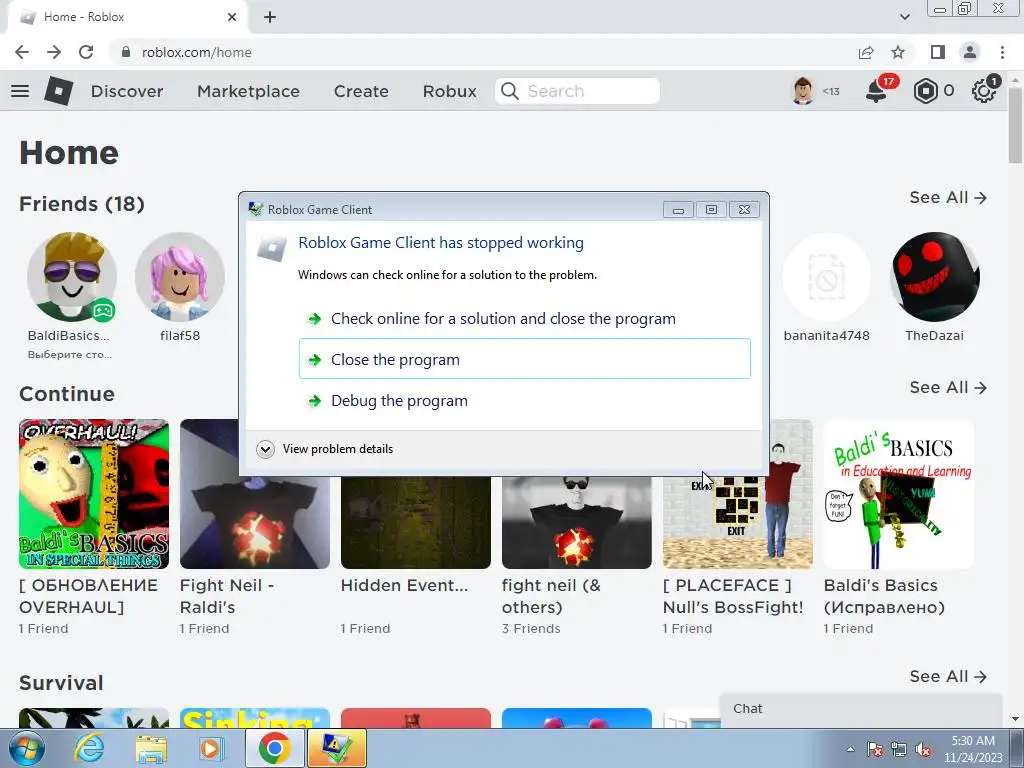This screenshot has width=1024, height=768.
Task: Close the Home - Roblox tab
Action: (x=232, y=17)
